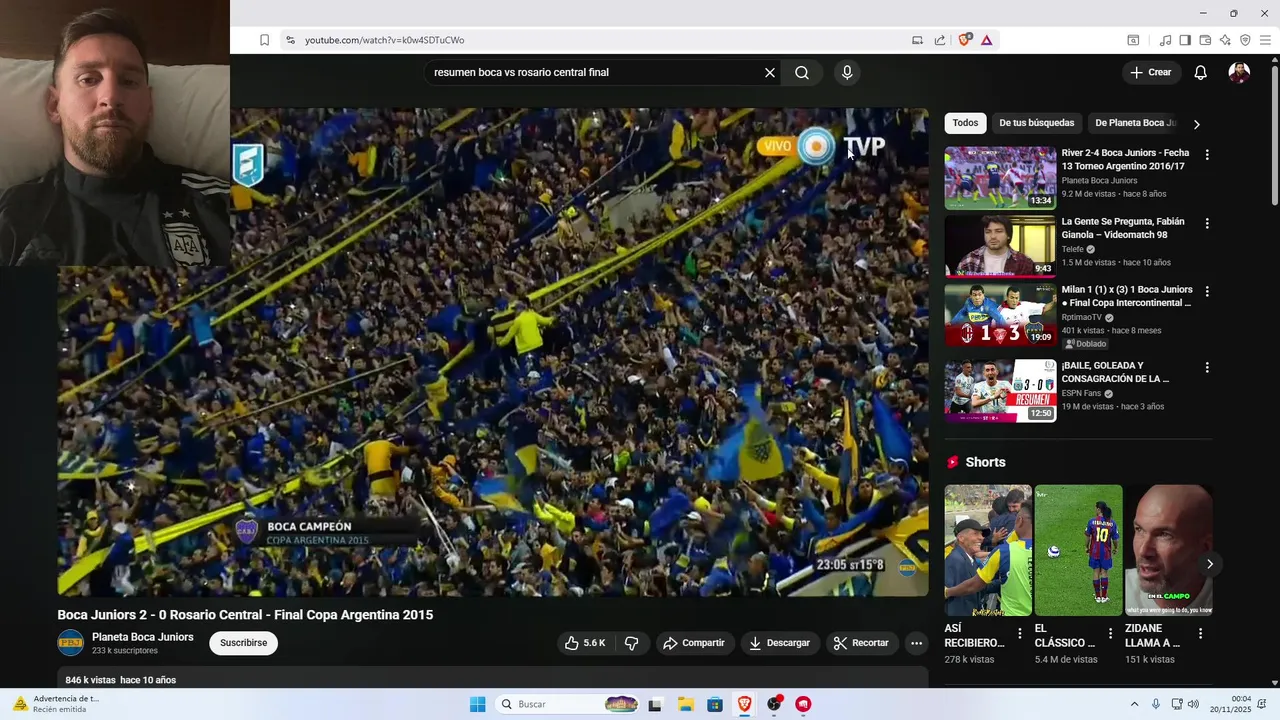Image resolution: width=1280 pixels, height=720 pixels.
Task: Click the Planeta Boca Juniors channel link under River video
Action: tap(1099, 181)
